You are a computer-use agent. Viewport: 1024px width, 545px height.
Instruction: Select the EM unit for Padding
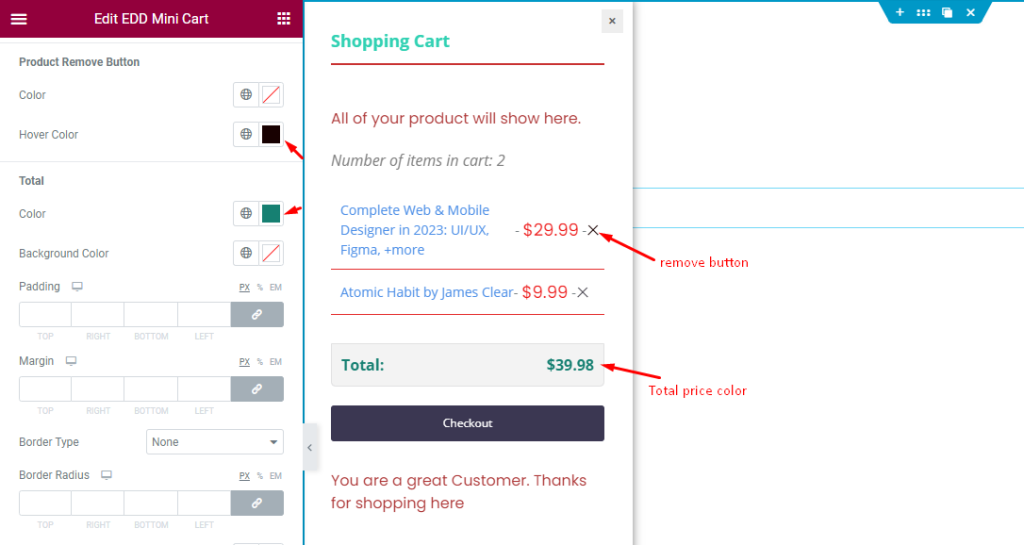point(276,287)
